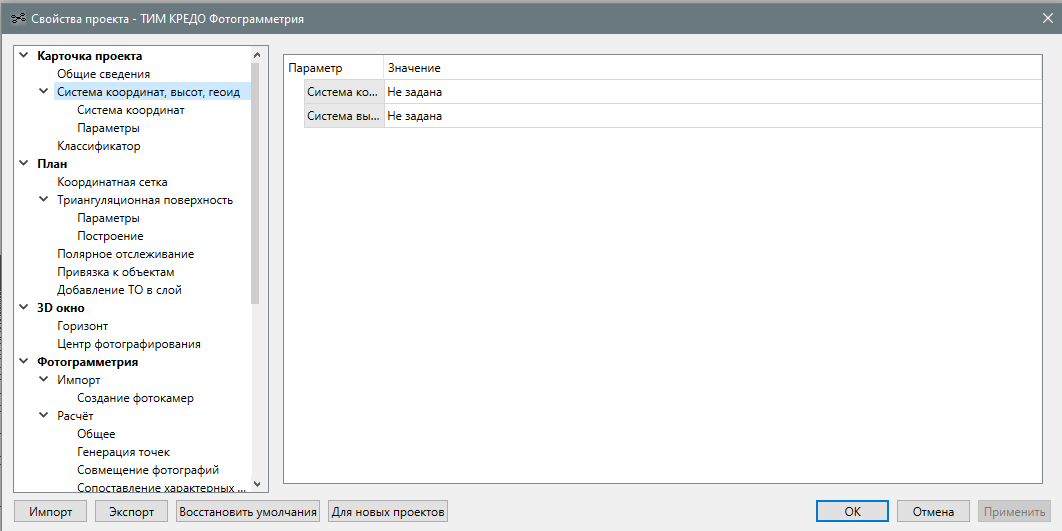Select Координатная сетка item
Image resolution: width=1062 pixels, height=531 pixels.
coord(112,182)
